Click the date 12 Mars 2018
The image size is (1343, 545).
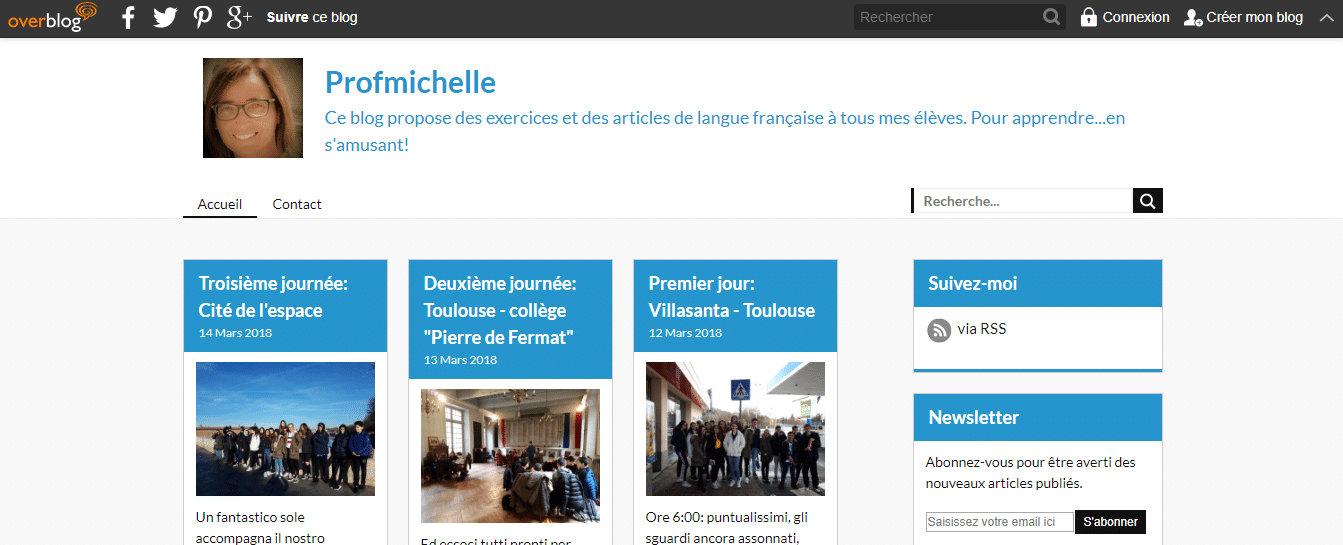(685, 333)
